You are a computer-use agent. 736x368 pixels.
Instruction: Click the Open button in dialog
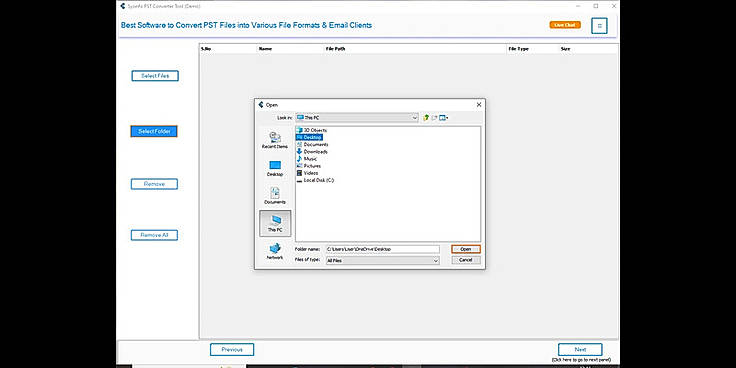466,249
